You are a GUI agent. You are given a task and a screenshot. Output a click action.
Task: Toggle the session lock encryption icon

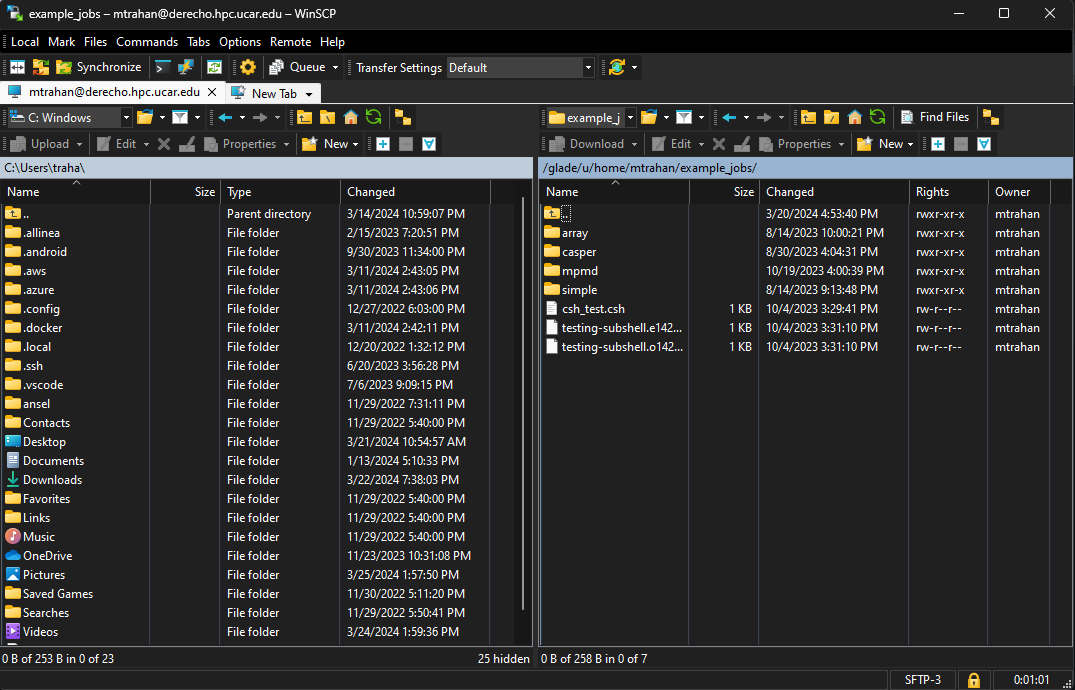click(972, 680)
